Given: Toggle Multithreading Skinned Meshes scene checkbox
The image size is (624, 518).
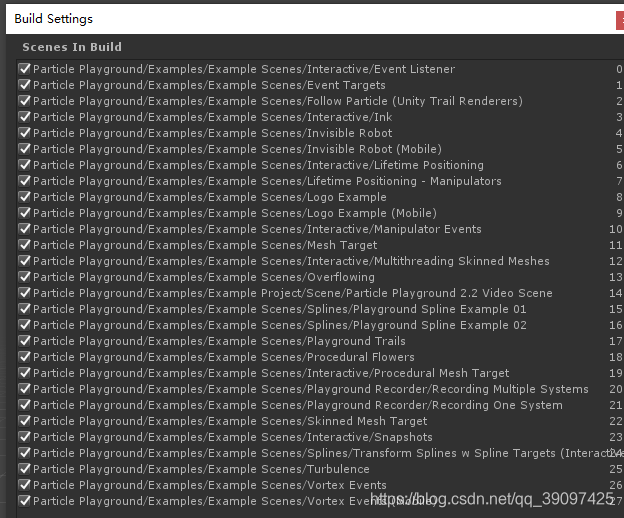Looking at the screenshot, I should (x=25, y=261).
